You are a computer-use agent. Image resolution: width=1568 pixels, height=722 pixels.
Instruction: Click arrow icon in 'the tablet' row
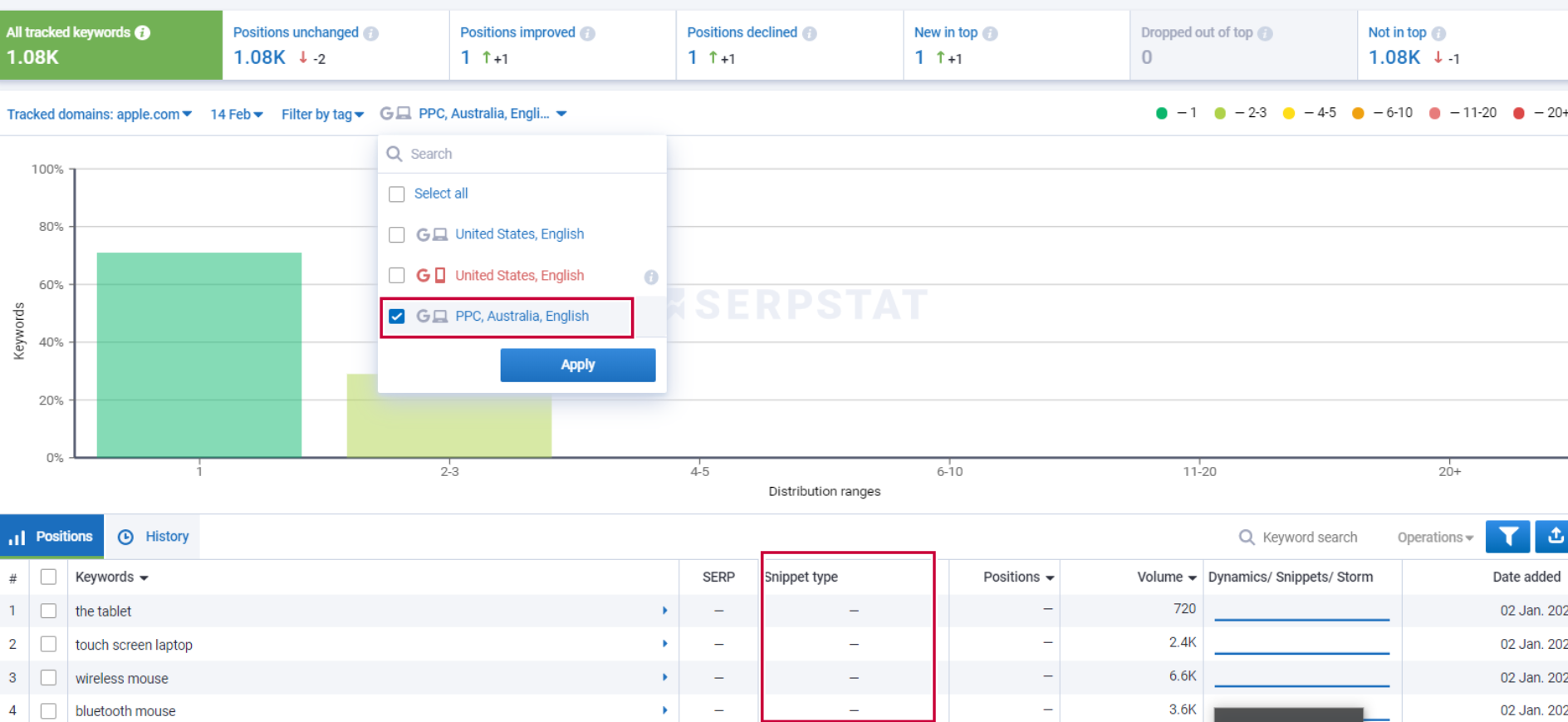tap(664, 611)
